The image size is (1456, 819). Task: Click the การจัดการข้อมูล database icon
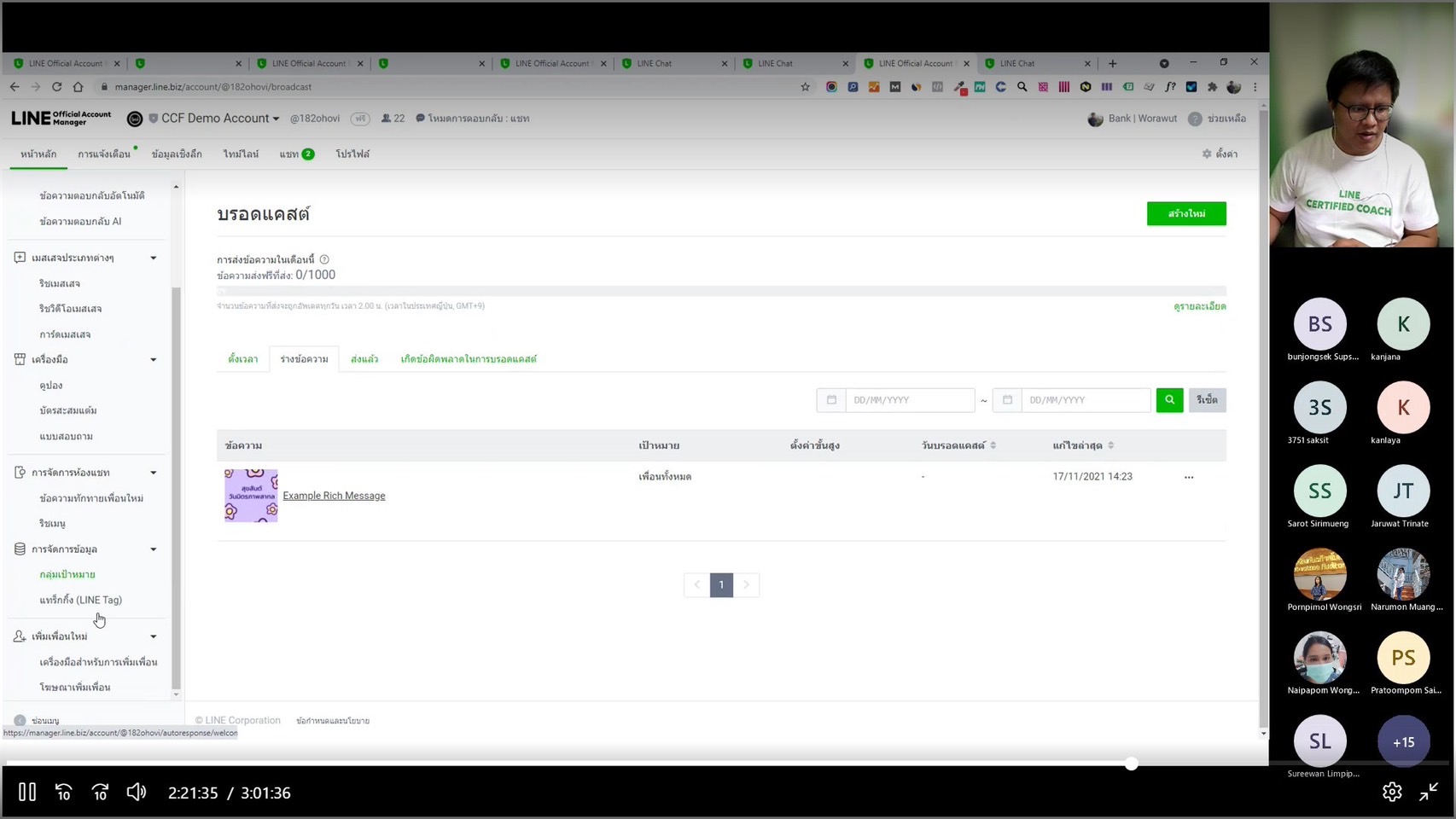pos(20,549)
